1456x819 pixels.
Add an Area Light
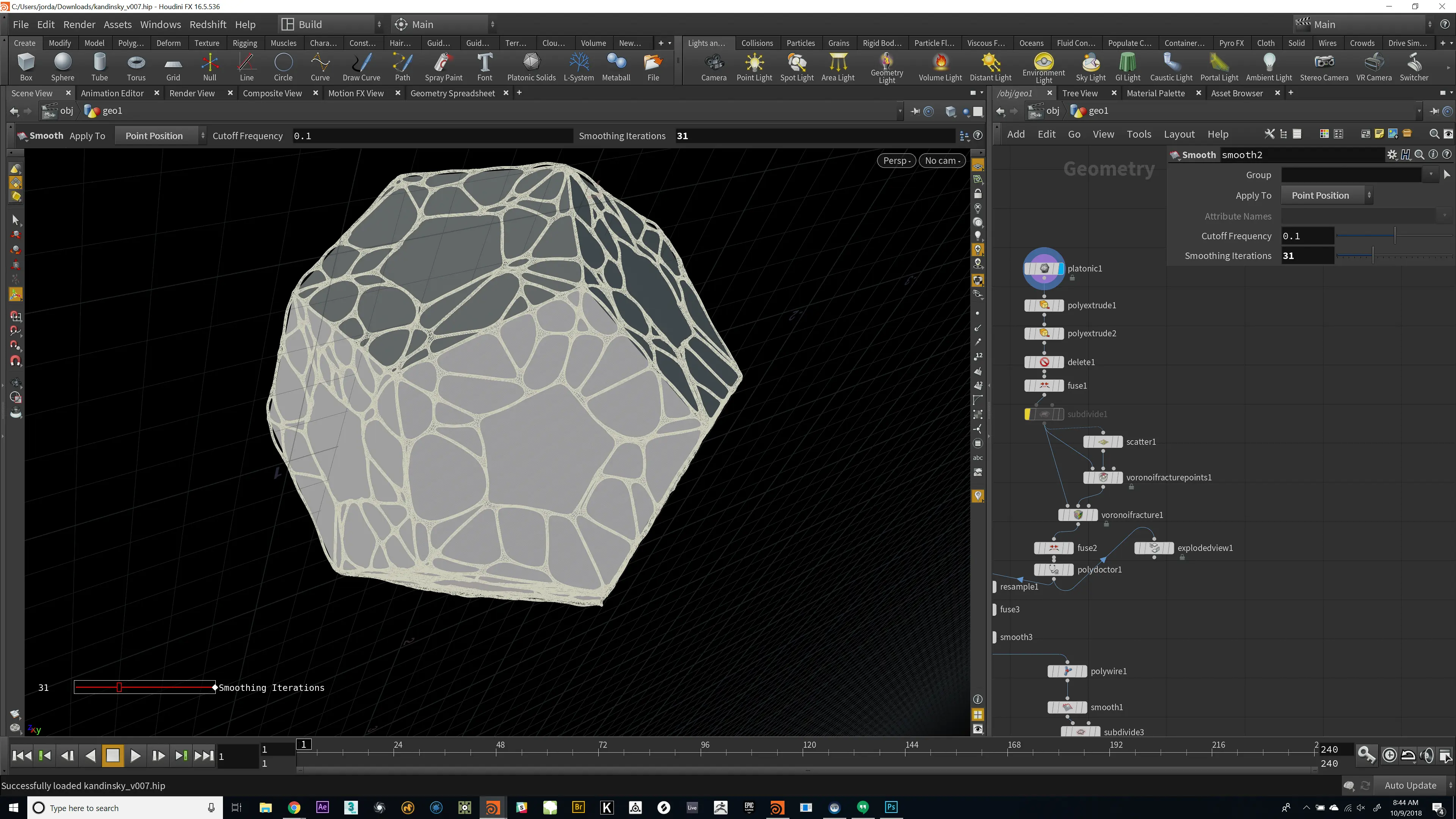coord(838,67)
